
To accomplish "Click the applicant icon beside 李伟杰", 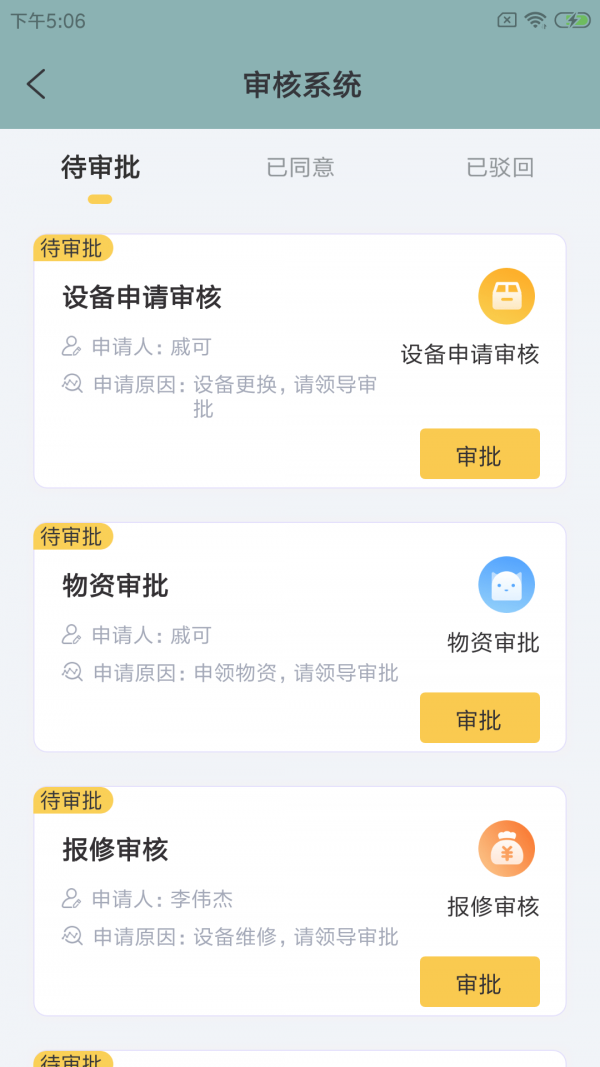I will tap(70, 898).
